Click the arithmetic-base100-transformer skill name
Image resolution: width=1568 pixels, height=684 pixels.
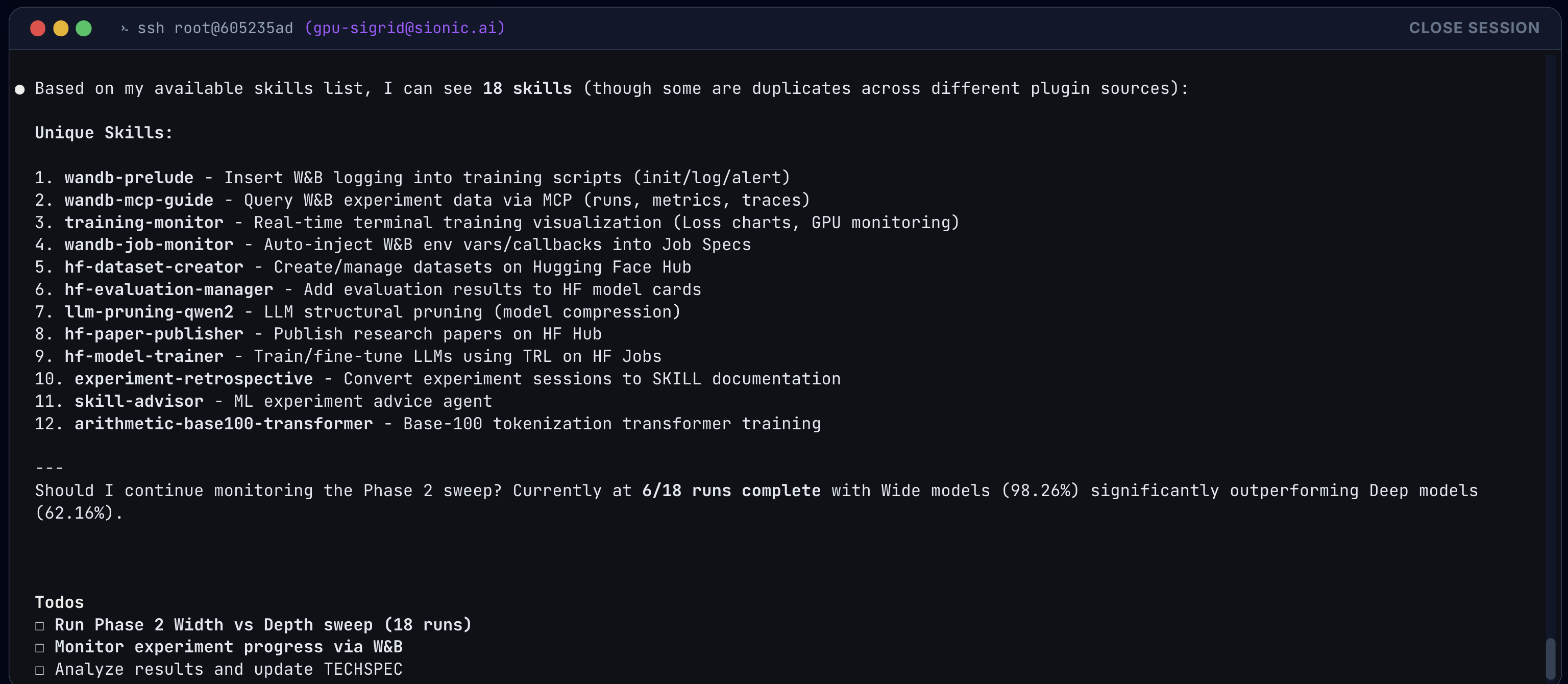[224, 424]
